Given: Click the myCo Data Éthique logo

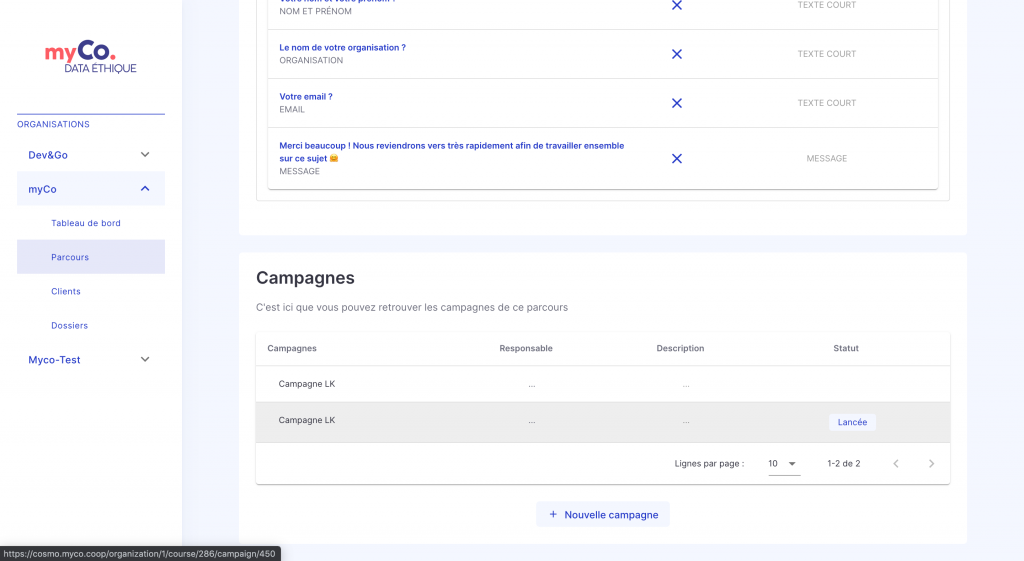Looking at the screenshot, I should click(90, 57).
